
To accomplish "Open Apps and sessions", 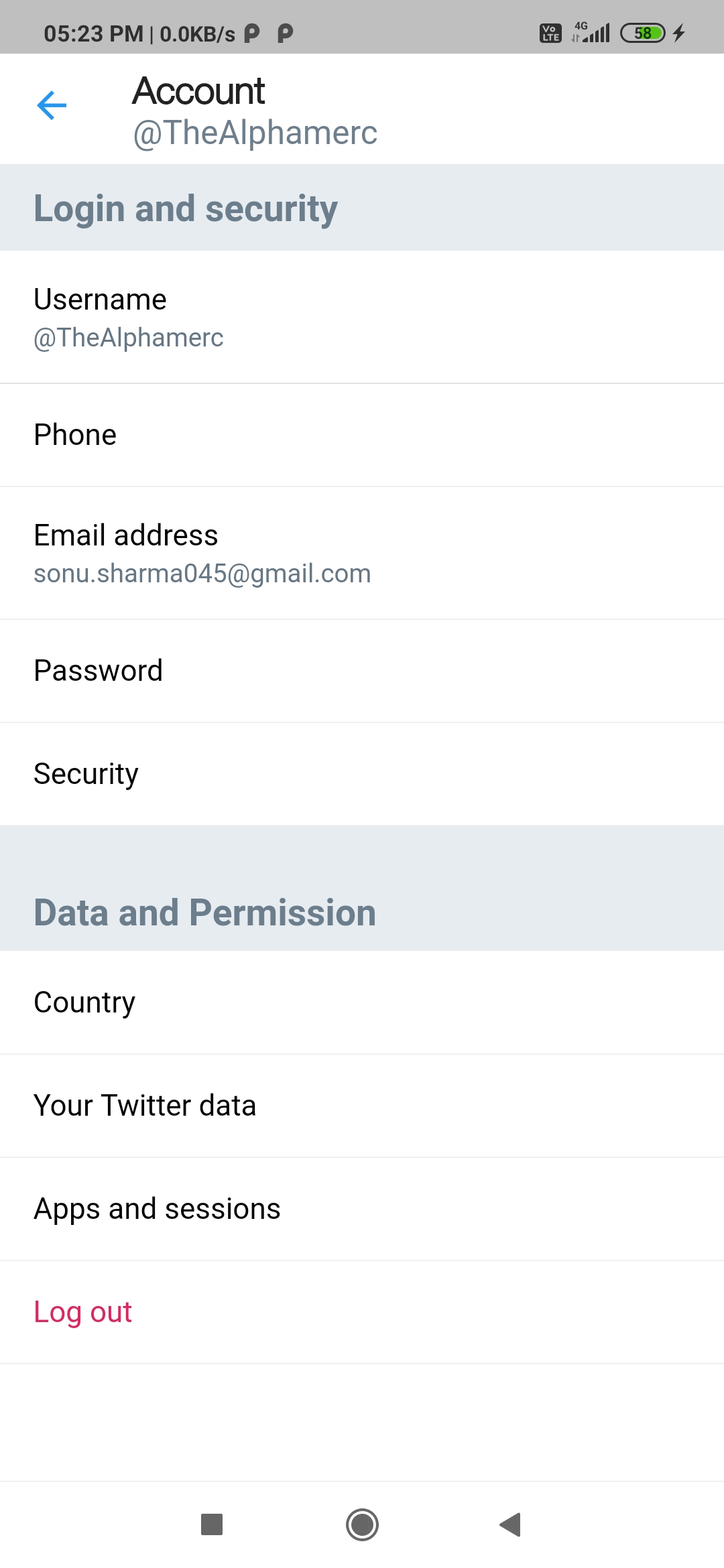I will 362,1209.
